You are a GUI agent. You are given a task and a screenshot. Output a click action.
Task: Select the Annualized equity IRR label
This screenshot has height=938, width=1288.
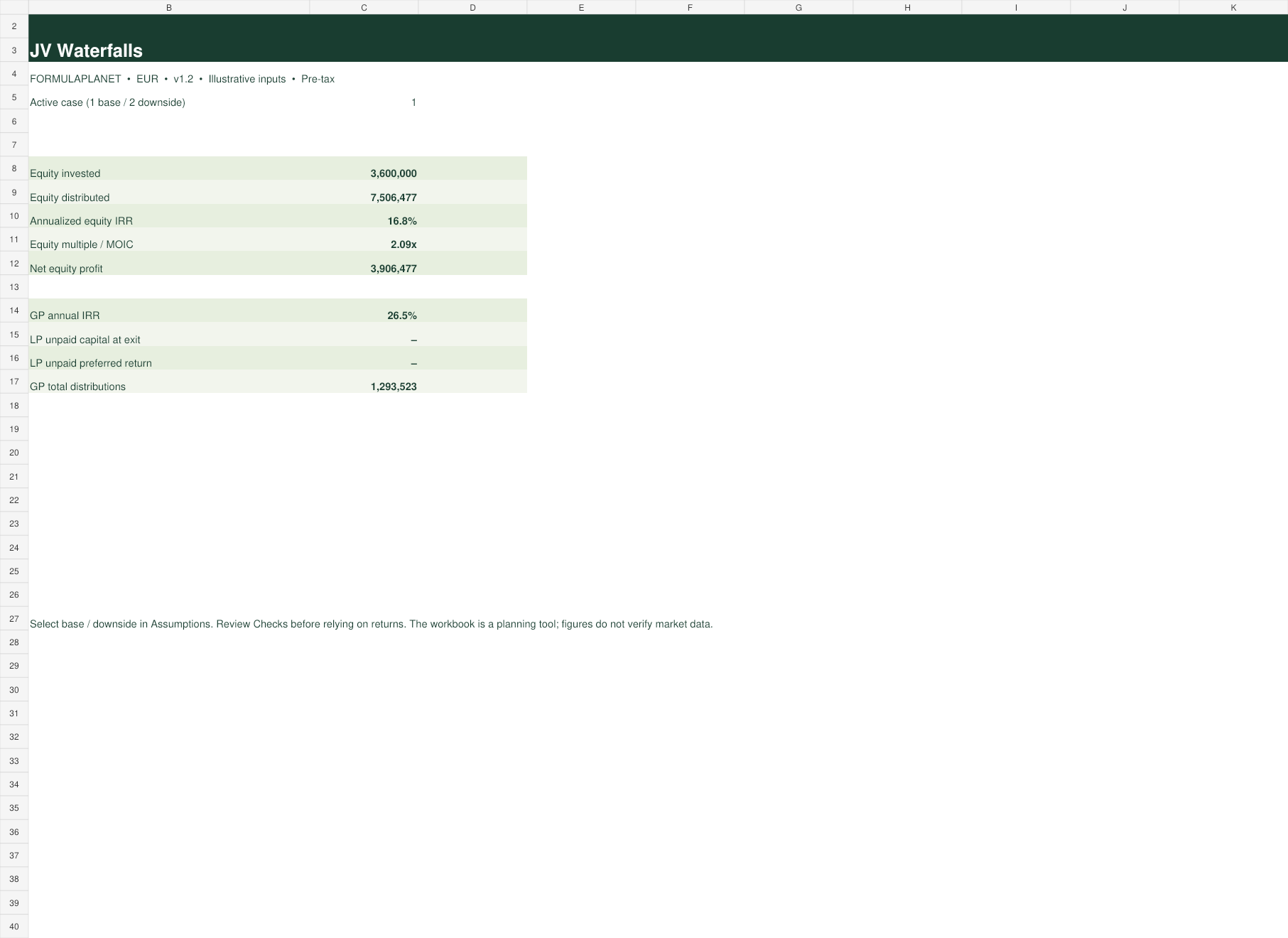[81, 221]
